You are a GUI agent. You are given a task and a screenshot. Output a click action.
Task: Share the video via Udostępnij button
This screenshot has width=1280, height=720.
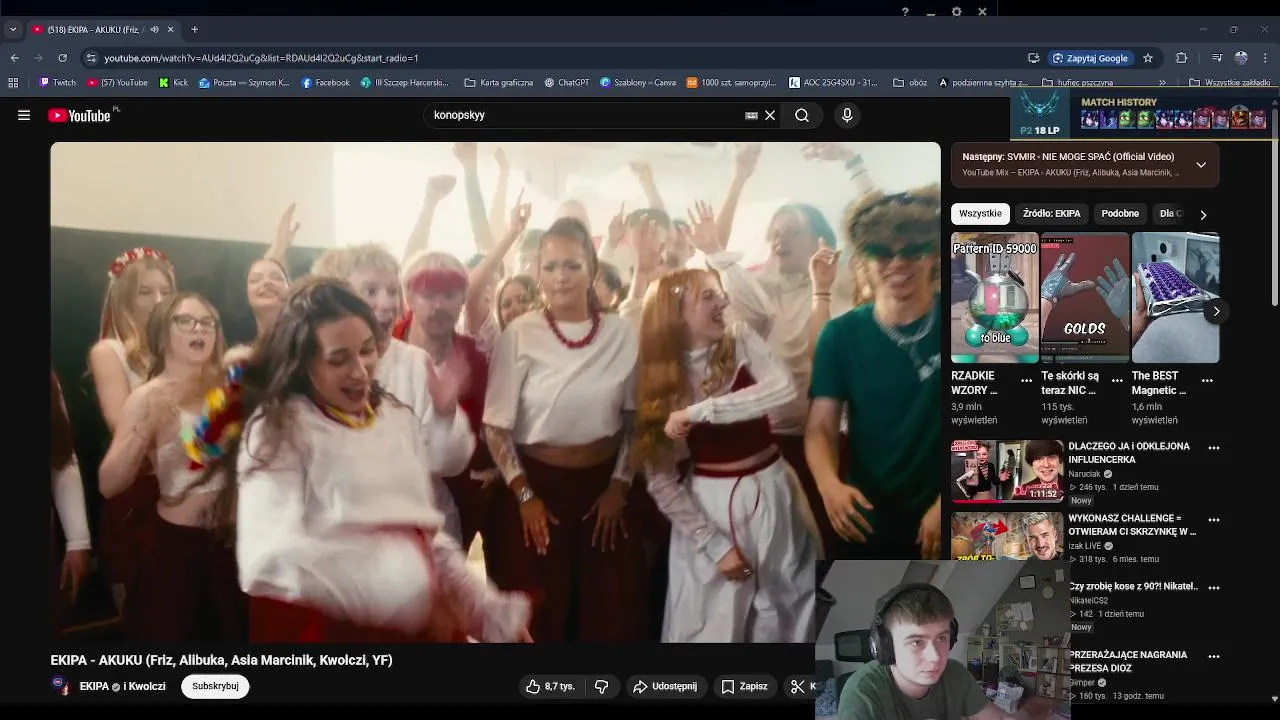click(x=665, y=686)
